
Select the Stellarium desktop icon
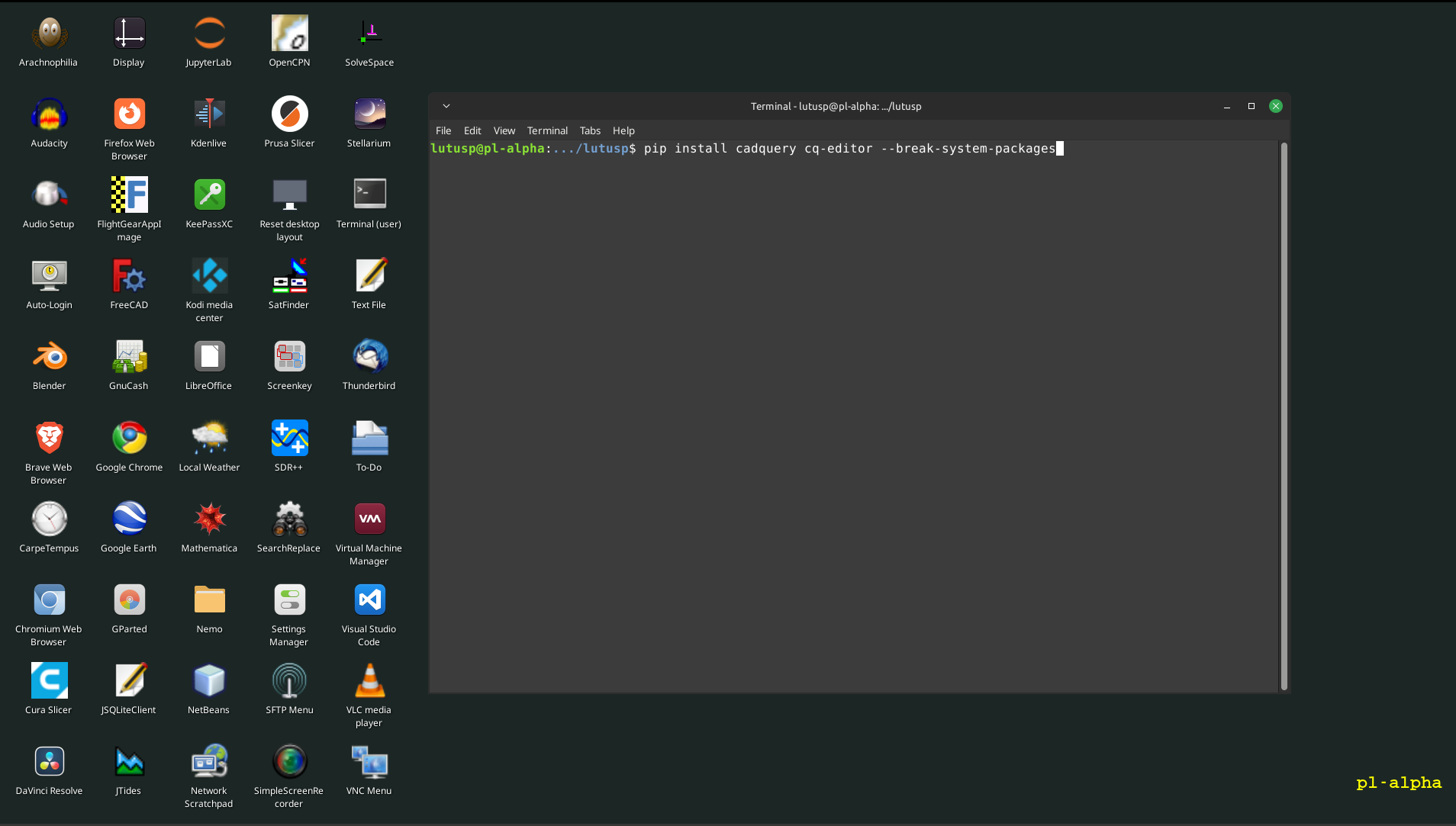(x=369, y=115)
